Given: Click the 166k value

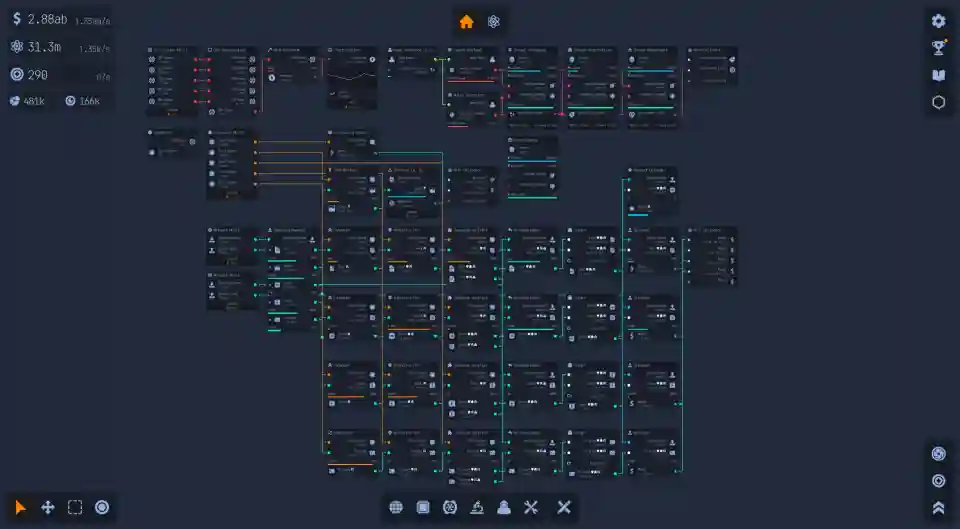Looking at the screenshot, I should pos(89,101).
